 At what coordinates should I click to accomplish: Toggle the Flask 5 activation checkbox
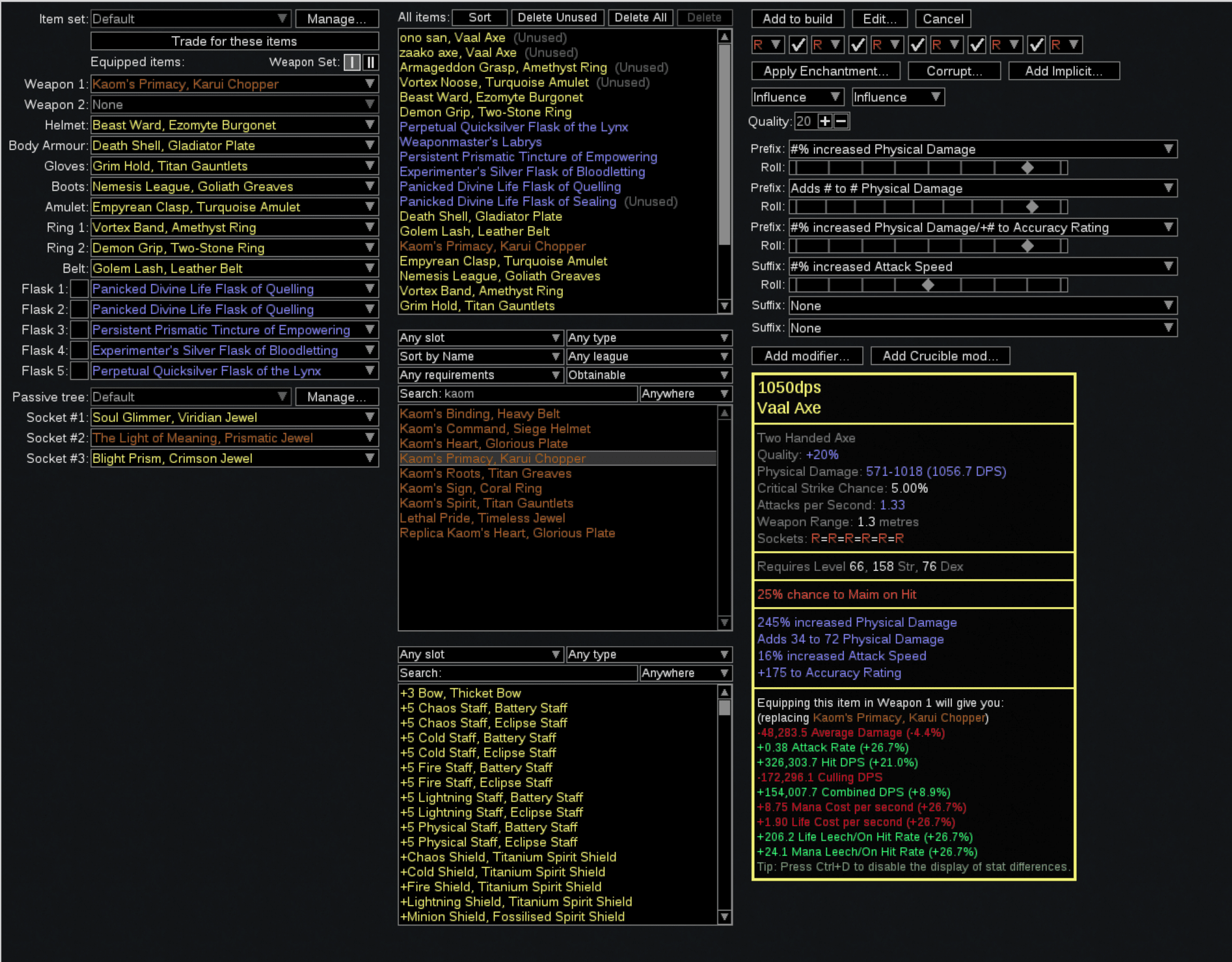pos(79,371)
